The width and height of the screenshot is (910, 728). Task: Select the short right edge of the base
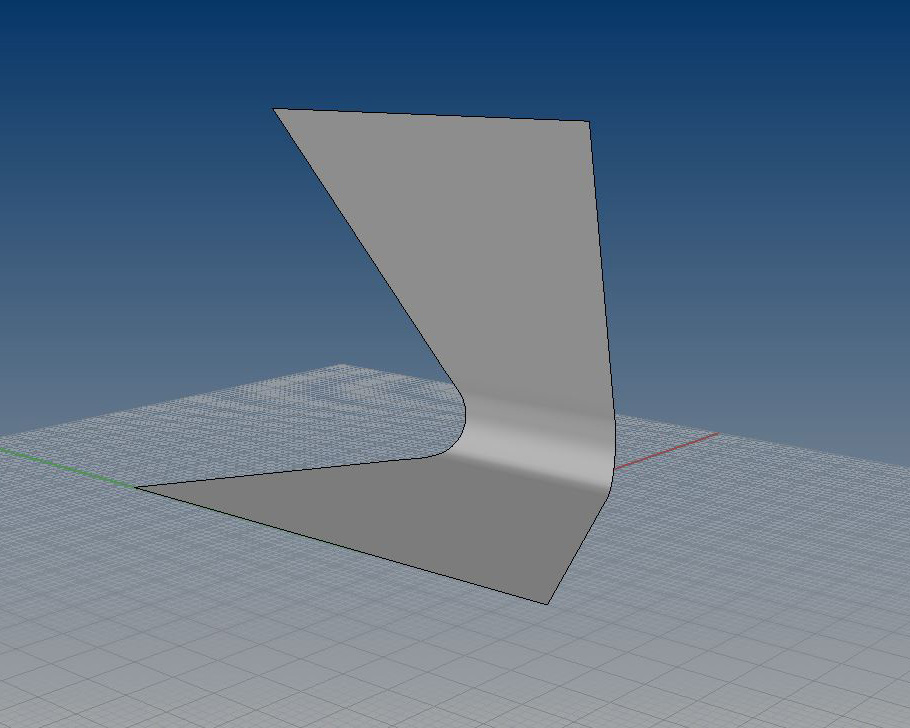point(578,548)
